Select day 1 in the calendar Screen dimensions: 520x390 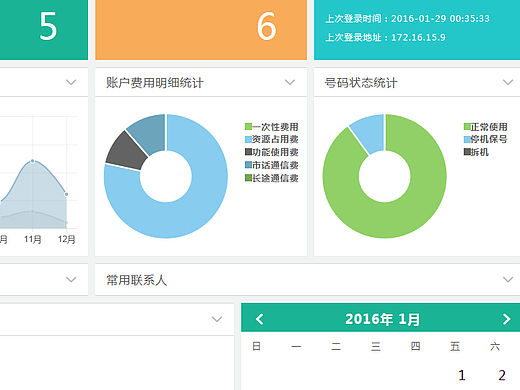click(x=462, y=375)
